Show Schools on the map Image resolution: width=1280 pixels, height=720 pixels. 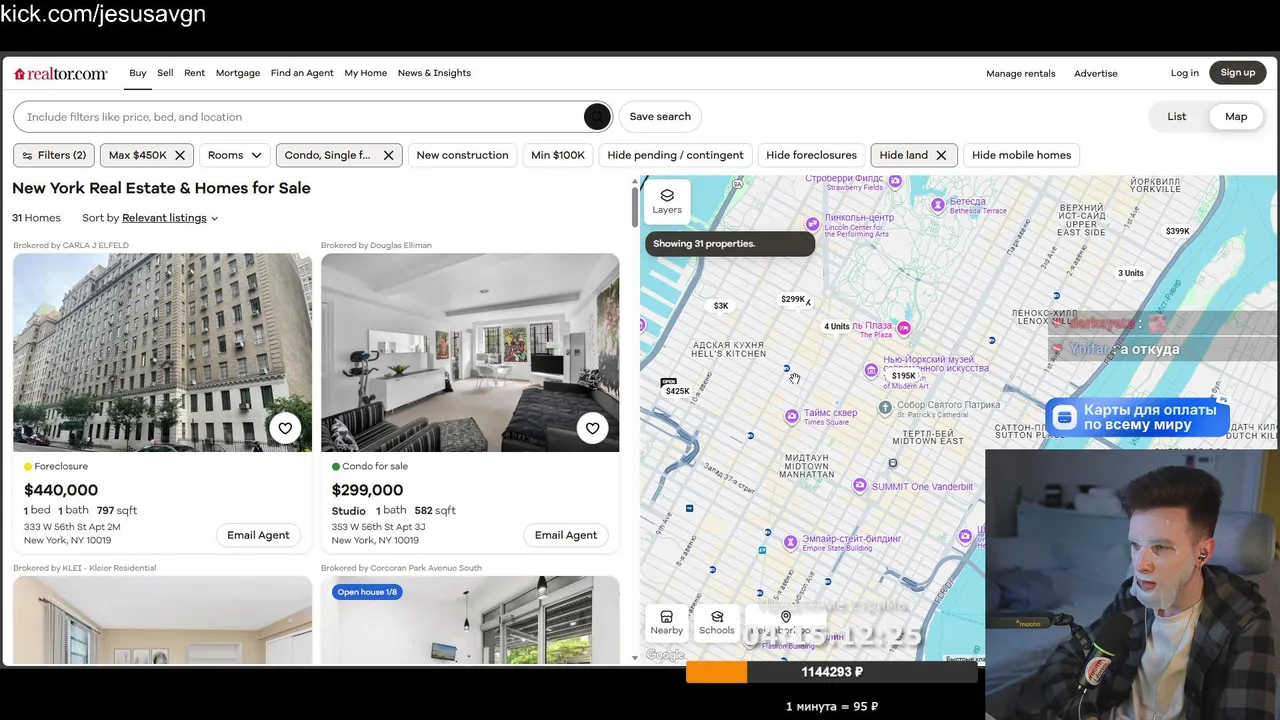click(x=716, y=622)
